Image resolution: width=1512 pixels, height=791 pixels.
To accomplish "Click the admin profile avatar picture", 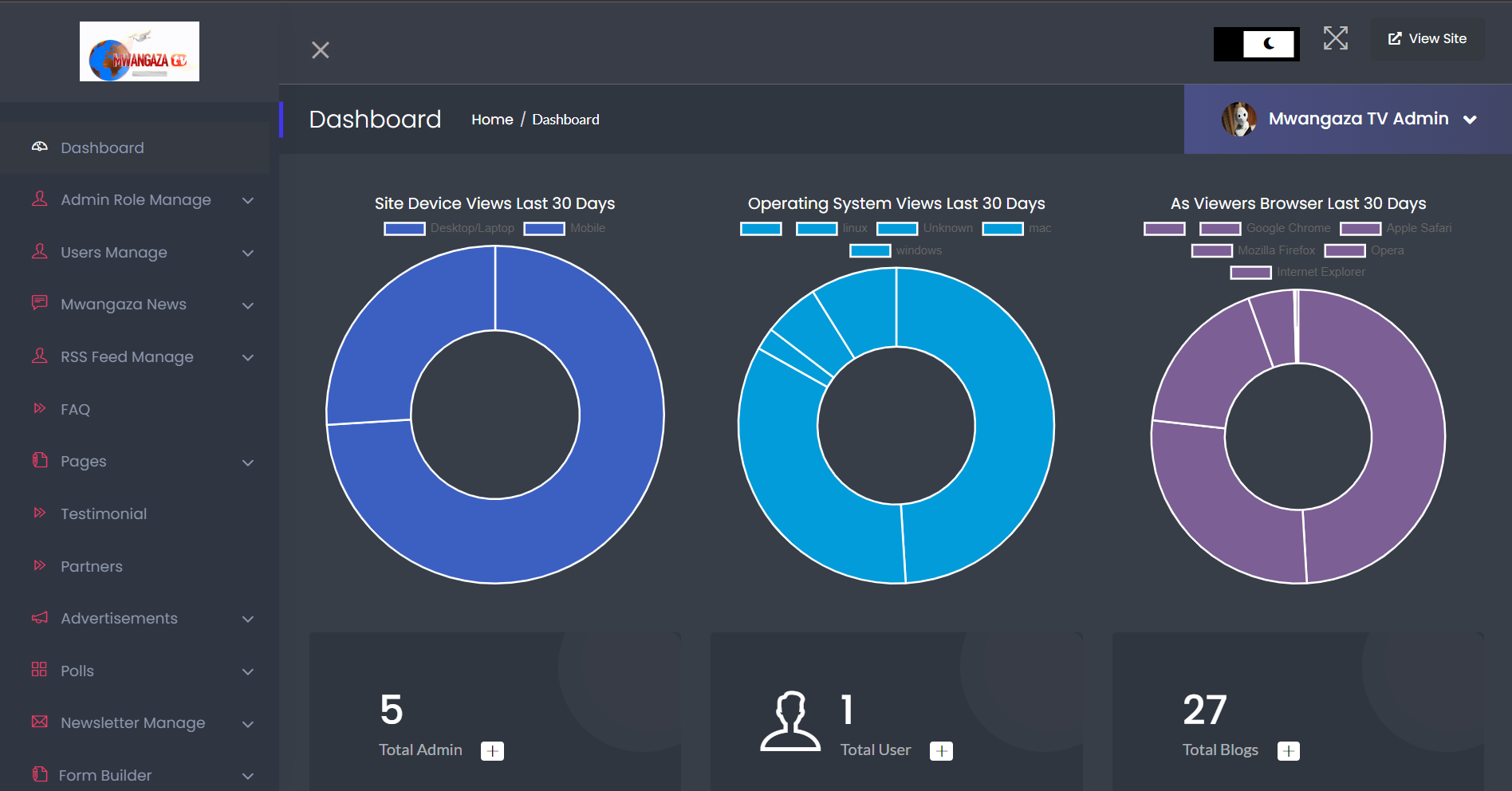I will [1239, 119].
